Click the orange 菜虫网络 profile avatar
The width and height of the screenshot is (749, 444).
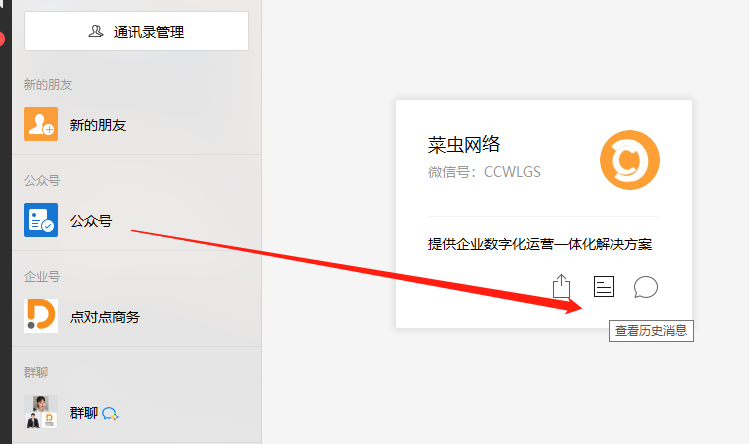[630, 160]
